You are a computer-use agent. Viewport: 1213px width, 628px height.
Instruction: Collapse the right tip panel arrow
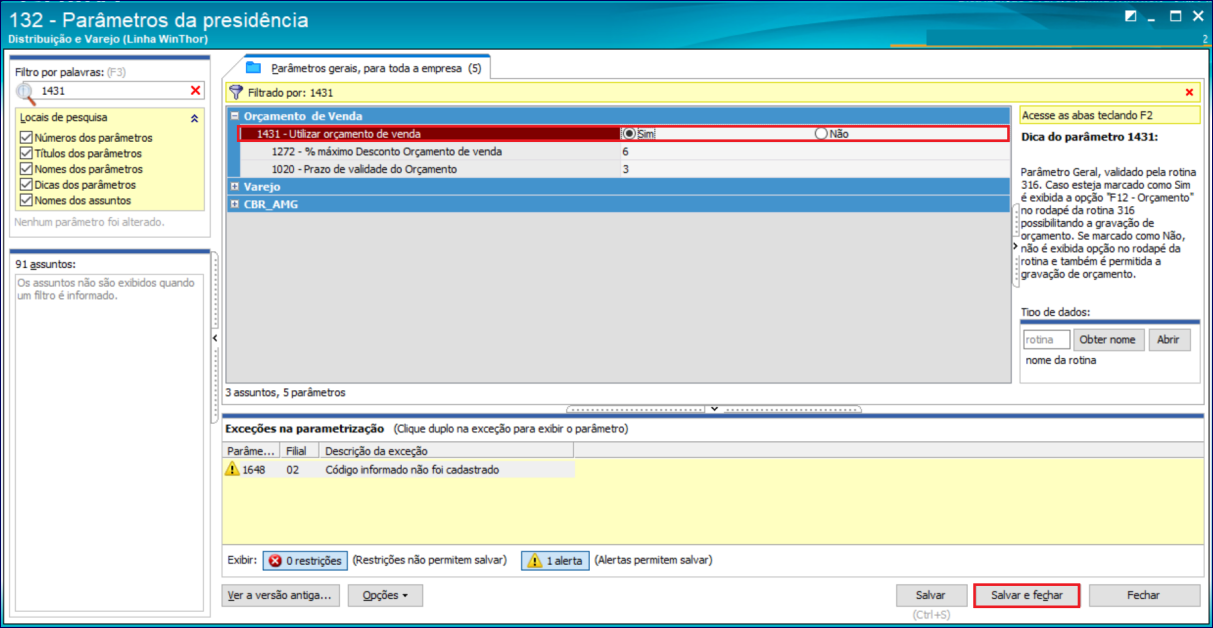point(1014,245)
